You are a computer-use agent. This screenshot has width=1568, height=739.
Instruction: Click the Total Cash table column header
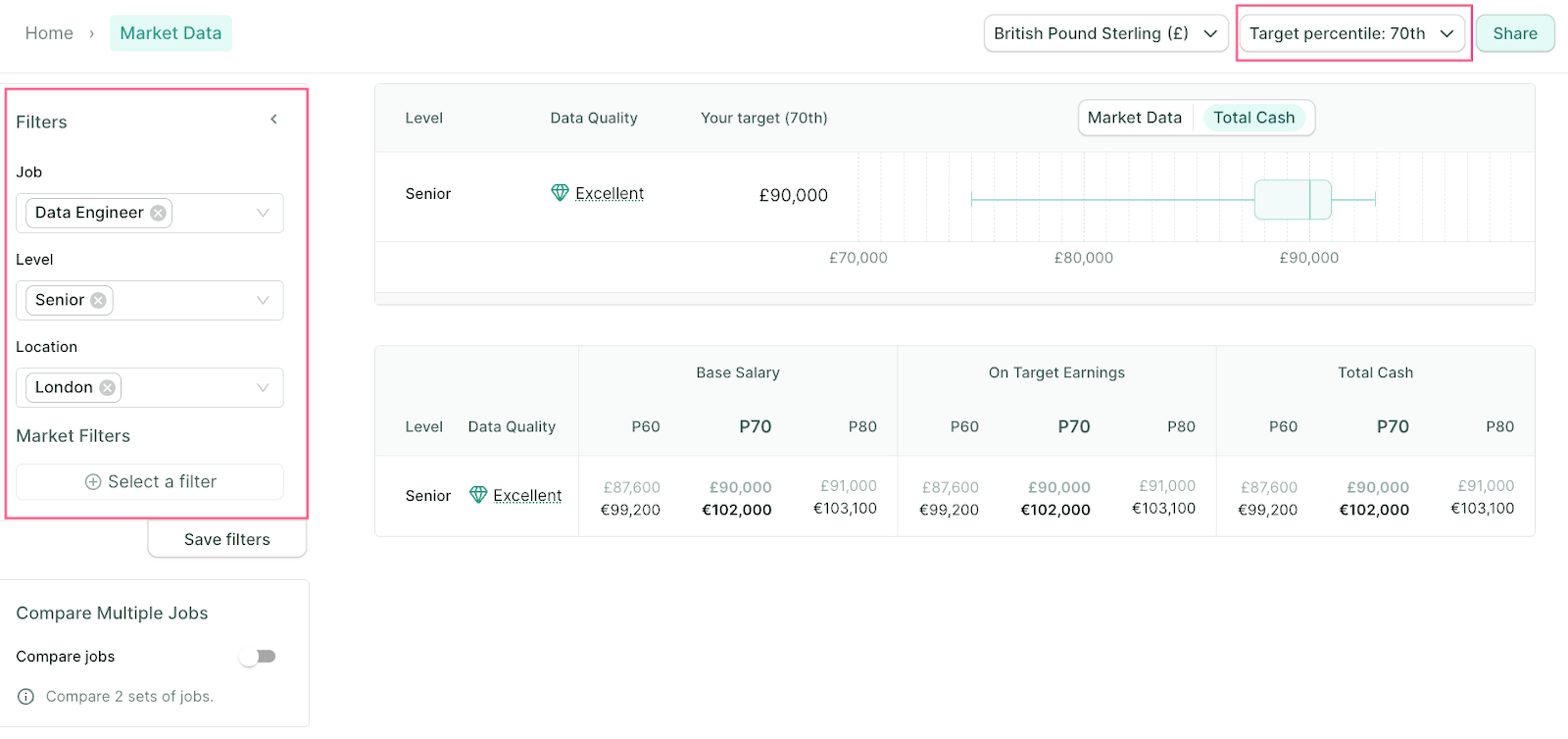point(1375,372)
